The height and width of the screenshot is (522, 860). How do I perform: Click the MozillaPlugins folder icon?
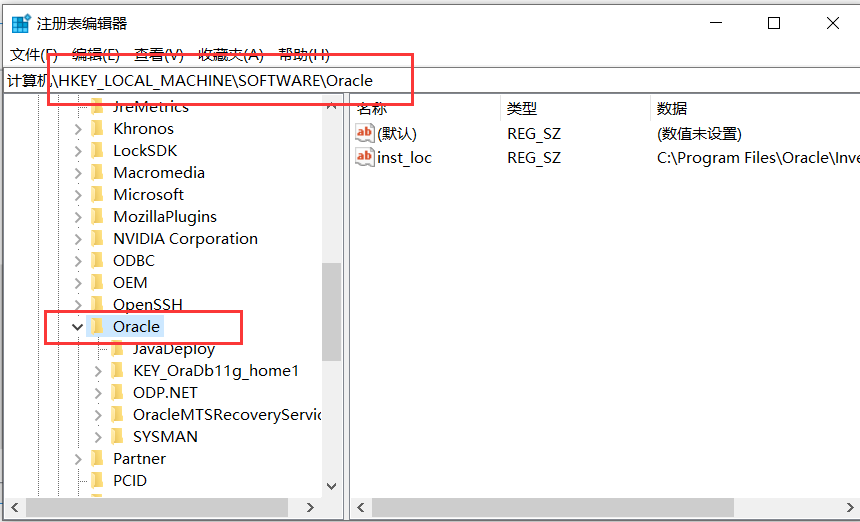(97, 217)
